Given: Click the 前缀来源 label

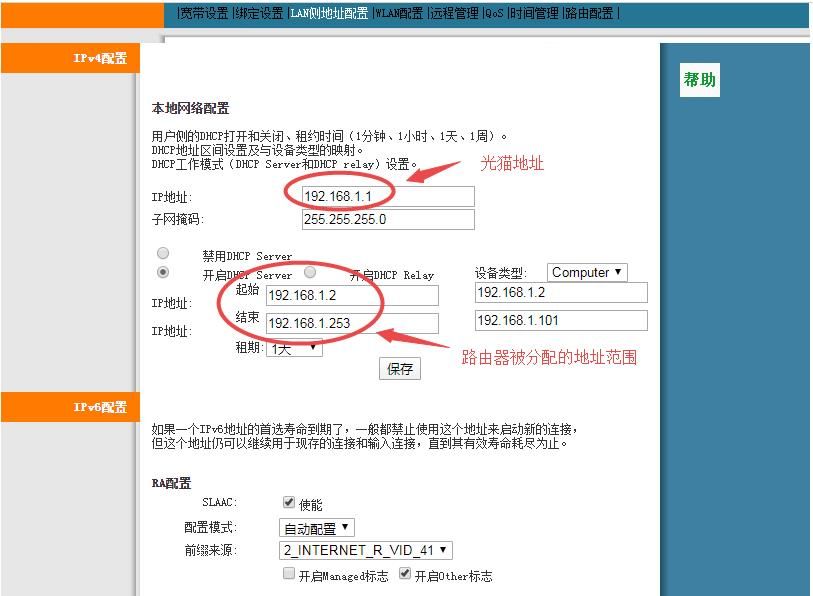Looking at the screenshot, I should pyautogui.click(x=211, y=550).
